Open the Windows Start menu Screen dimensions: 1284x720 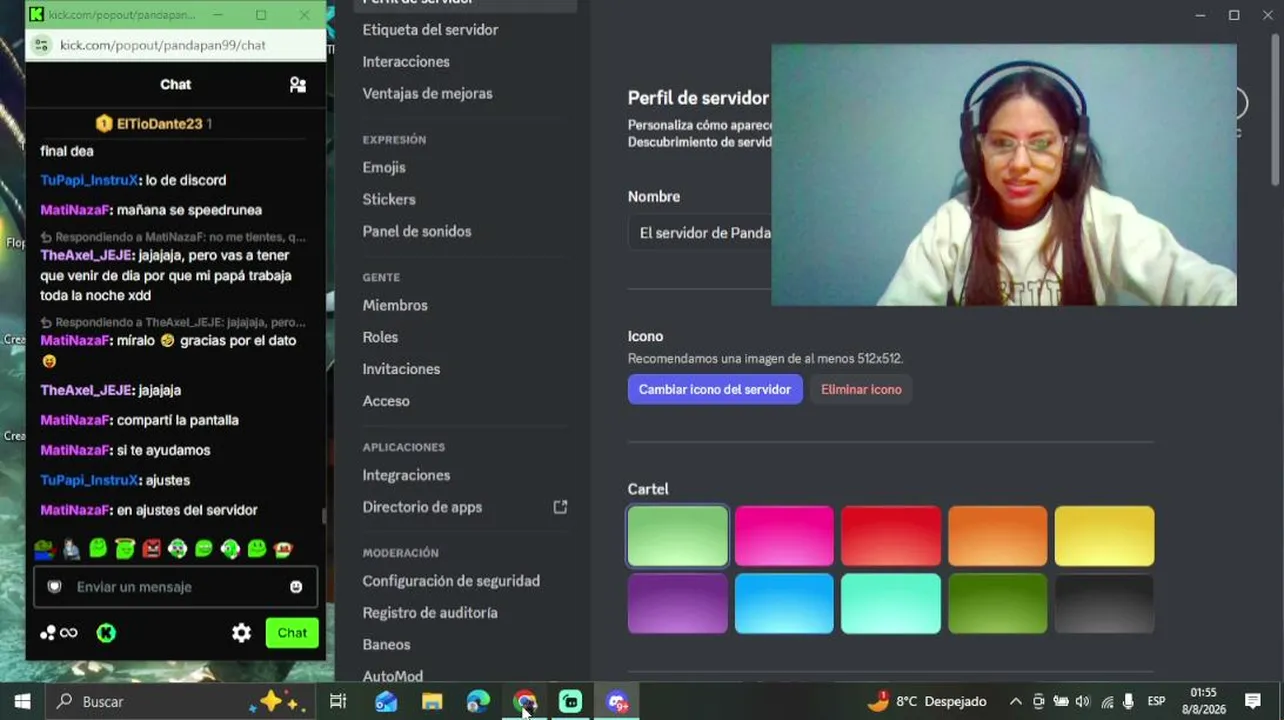22,702
